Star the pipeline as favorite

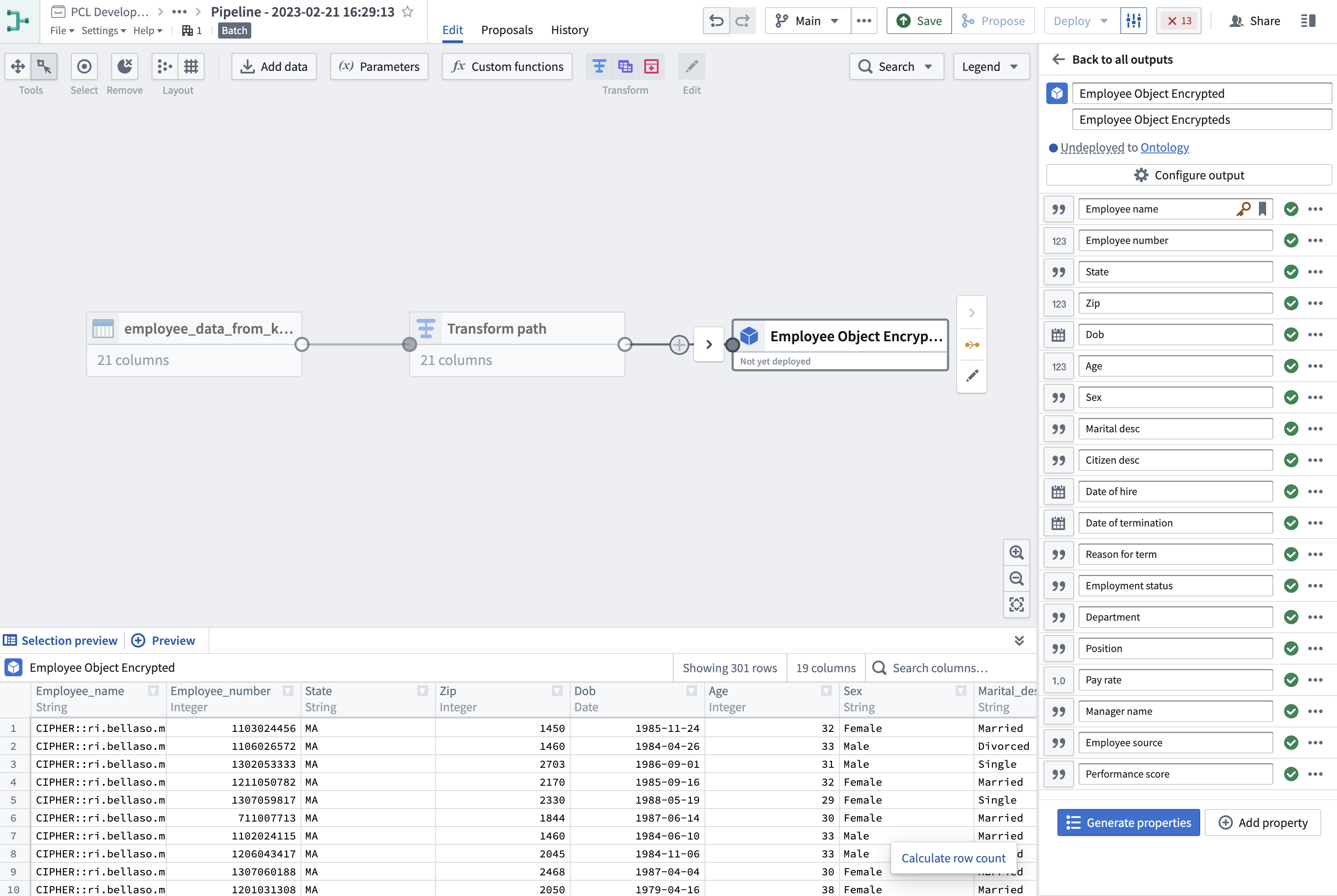[x=407, y=11]
